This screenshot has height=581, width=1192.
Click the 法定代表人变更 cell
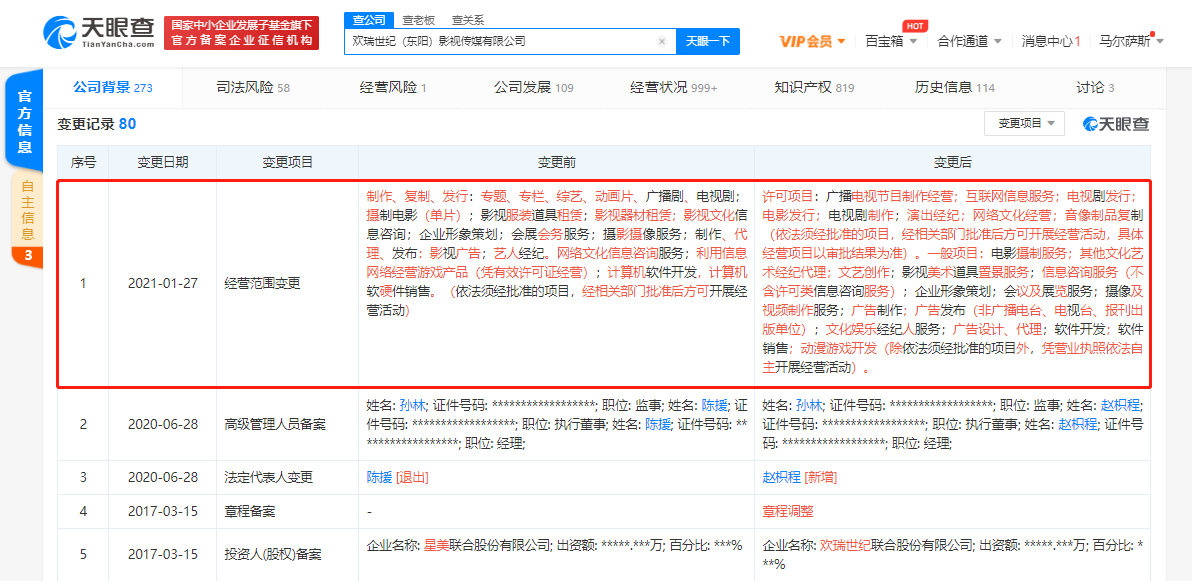click(x=287, y=478)
